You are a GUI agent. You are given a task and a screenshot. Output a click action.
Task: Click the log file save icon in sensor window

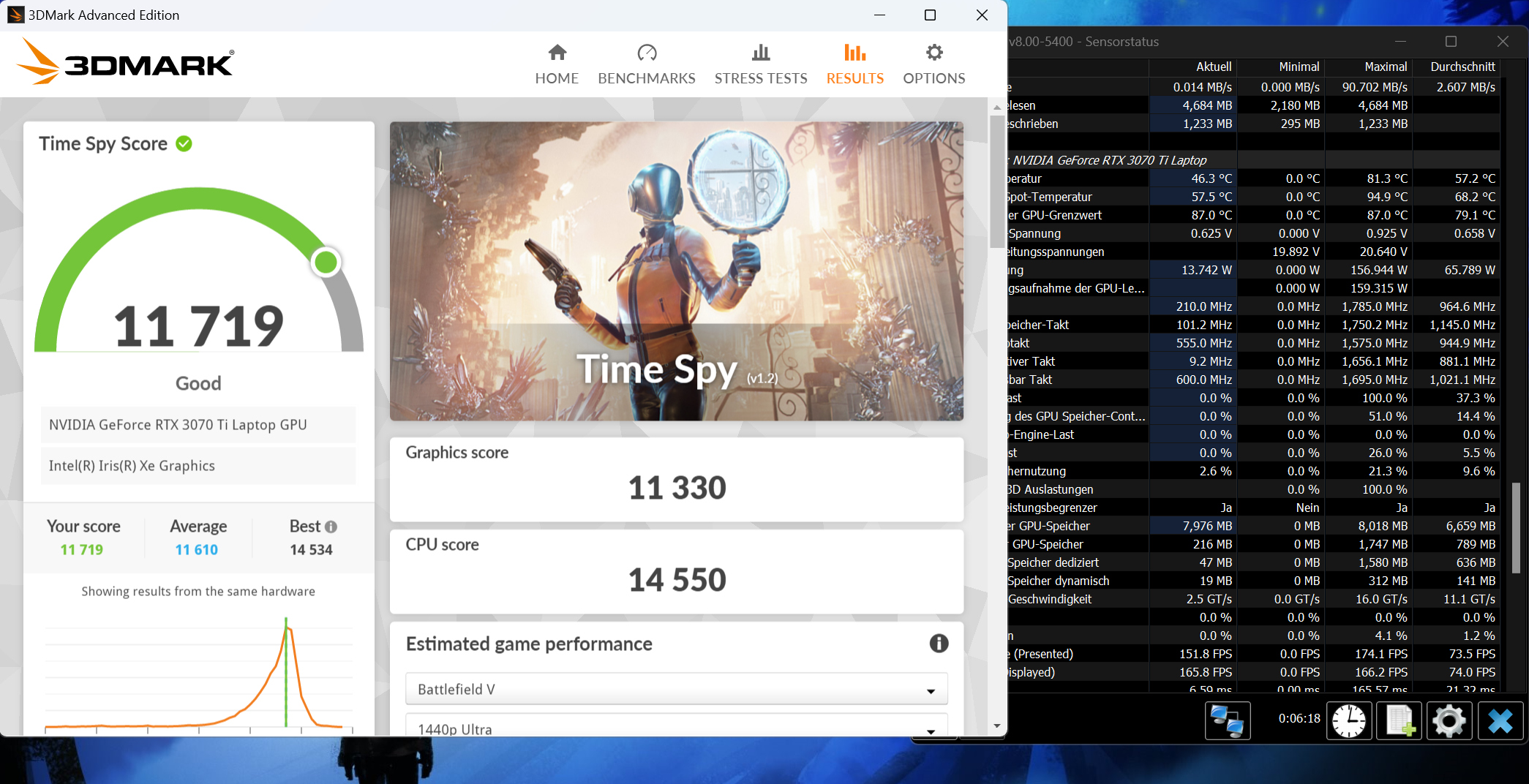tap(1399, 721)
